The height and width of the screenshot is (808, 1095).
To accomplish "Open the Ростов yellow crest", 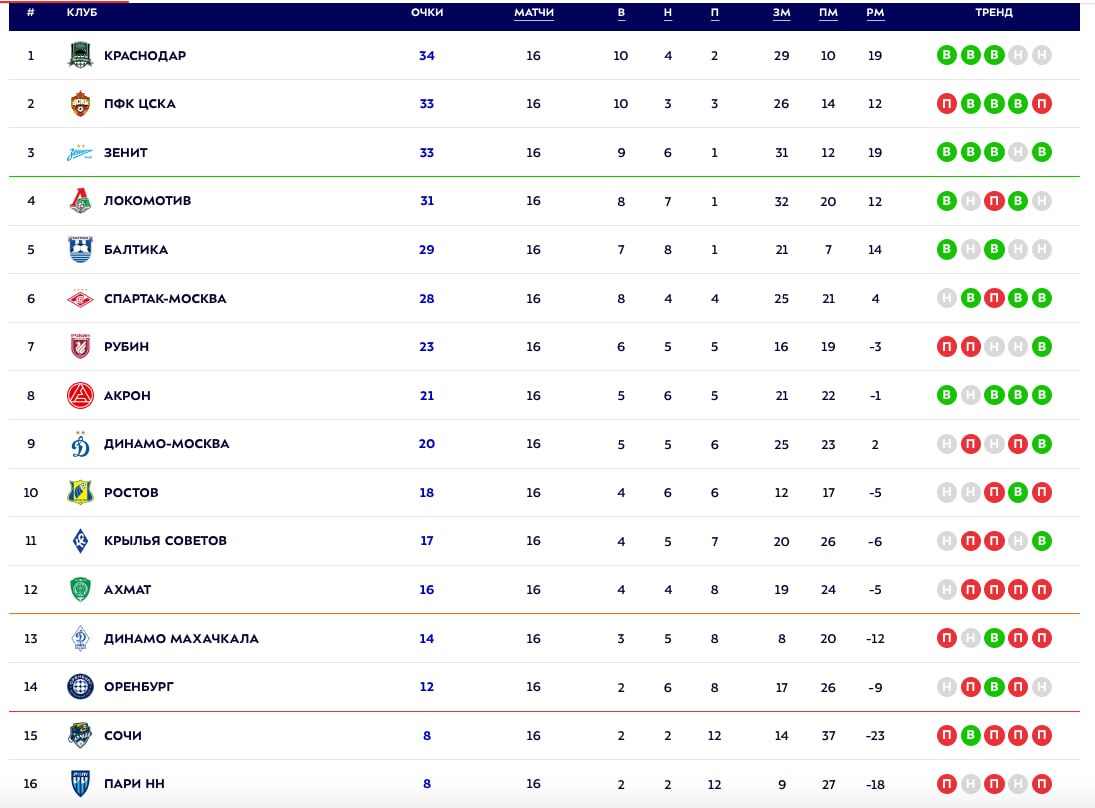I will click(x=80, y=493).
